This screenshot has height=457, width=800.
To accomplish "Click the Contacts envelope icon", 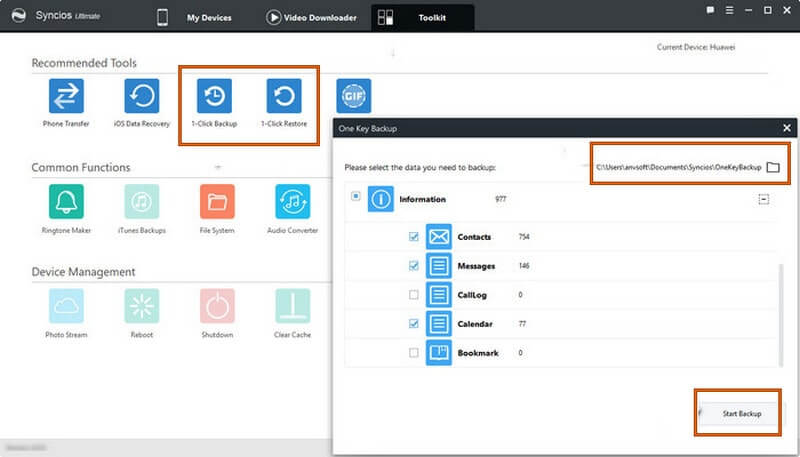I will (439, 237).
